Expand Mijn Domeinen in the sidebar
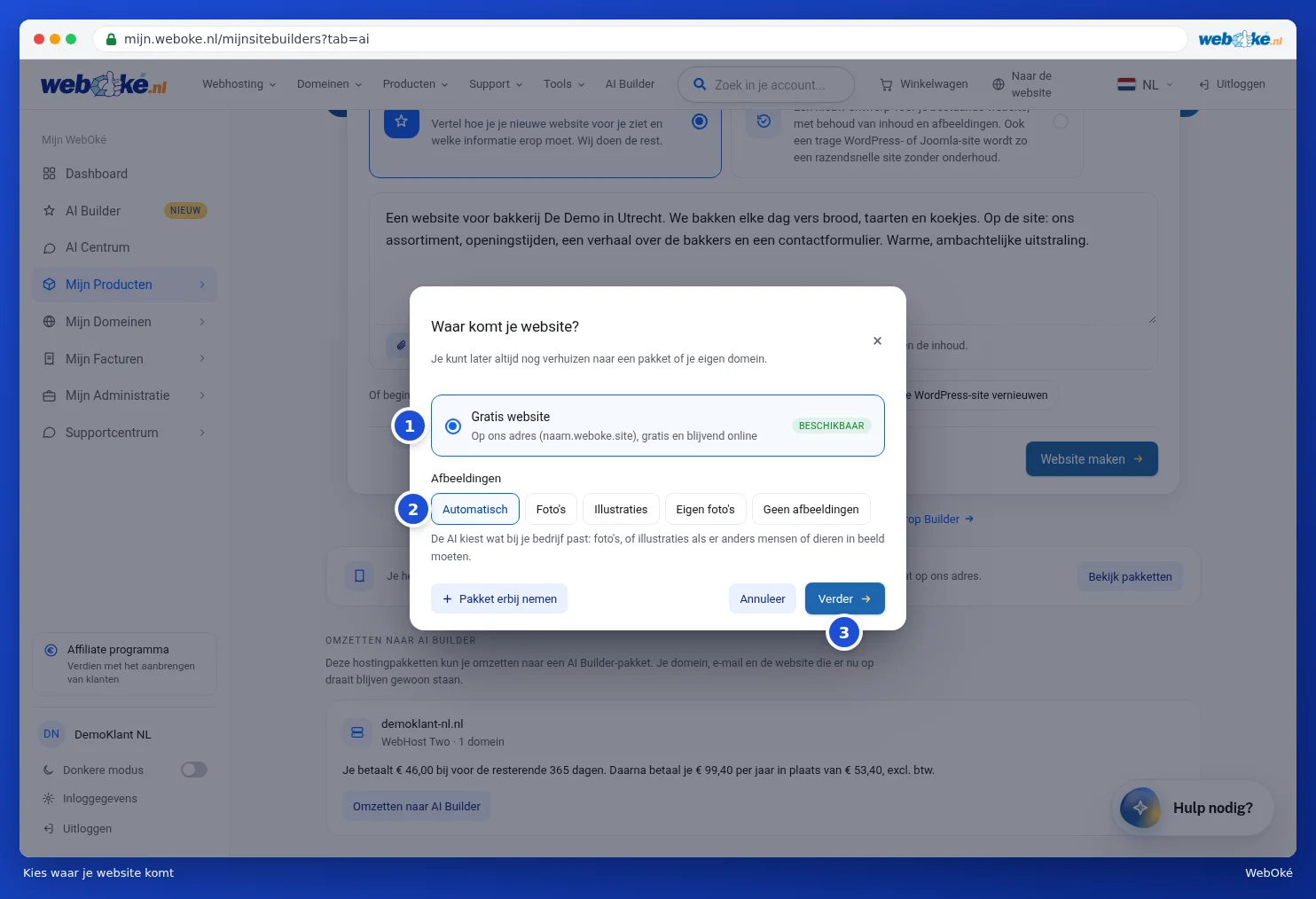The height and width of the screenshot is (899, 1316). click(x=125, y=322)
